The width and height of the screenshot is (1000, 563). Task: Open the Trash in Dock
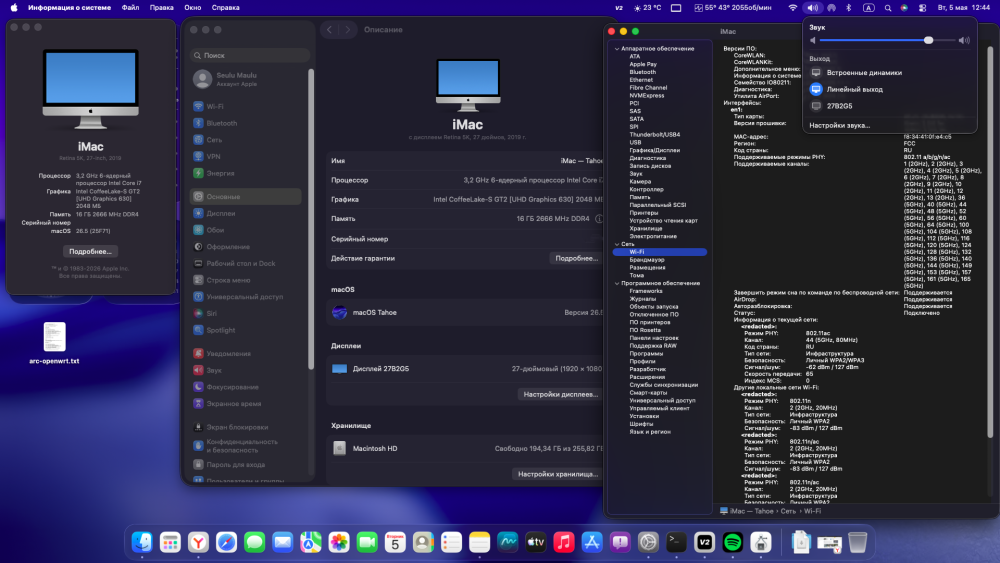point(858,542)
